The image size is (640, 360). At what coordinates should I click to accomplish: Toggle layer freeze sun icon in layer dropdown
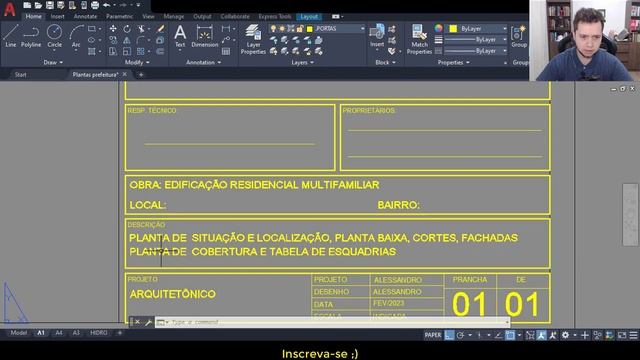pyautogui.click(x=282, y=29)
